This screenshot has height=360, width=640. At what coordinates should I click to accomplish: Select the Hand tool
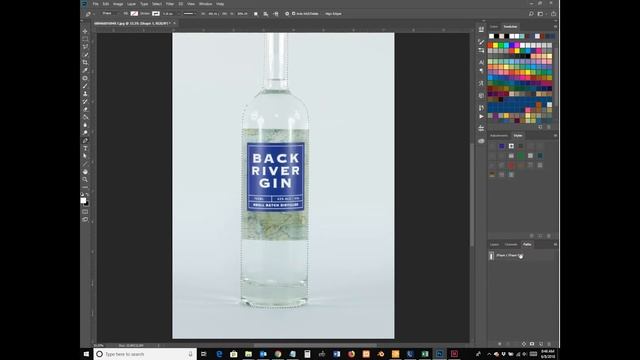[x=85, y=171]
